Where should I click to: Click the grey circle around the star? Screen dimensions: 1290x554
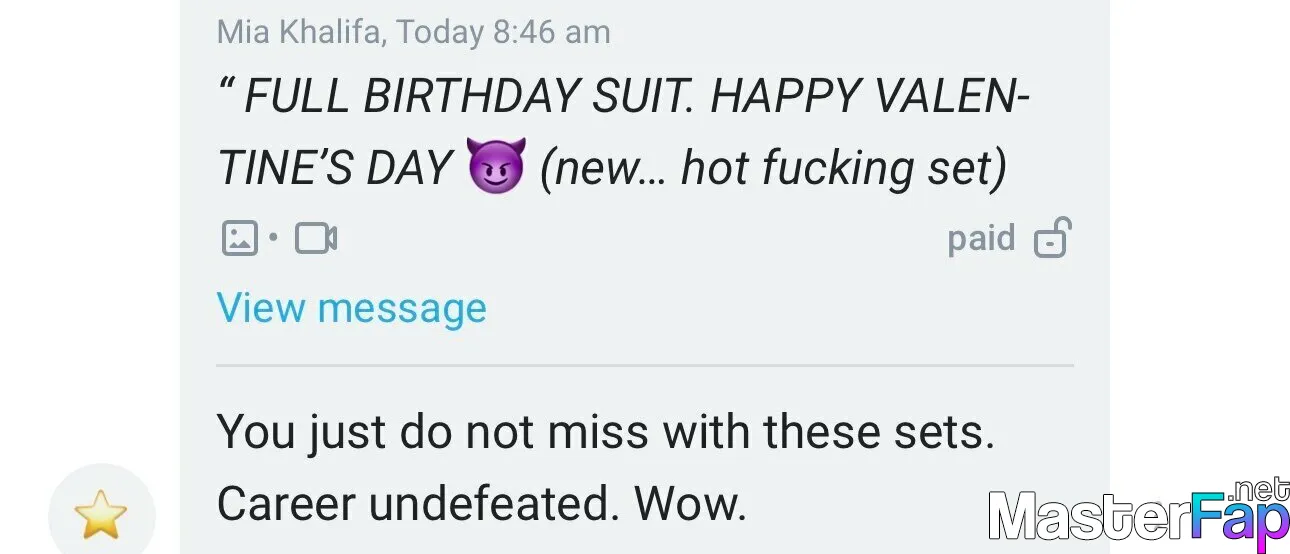(x=101, y=512)
